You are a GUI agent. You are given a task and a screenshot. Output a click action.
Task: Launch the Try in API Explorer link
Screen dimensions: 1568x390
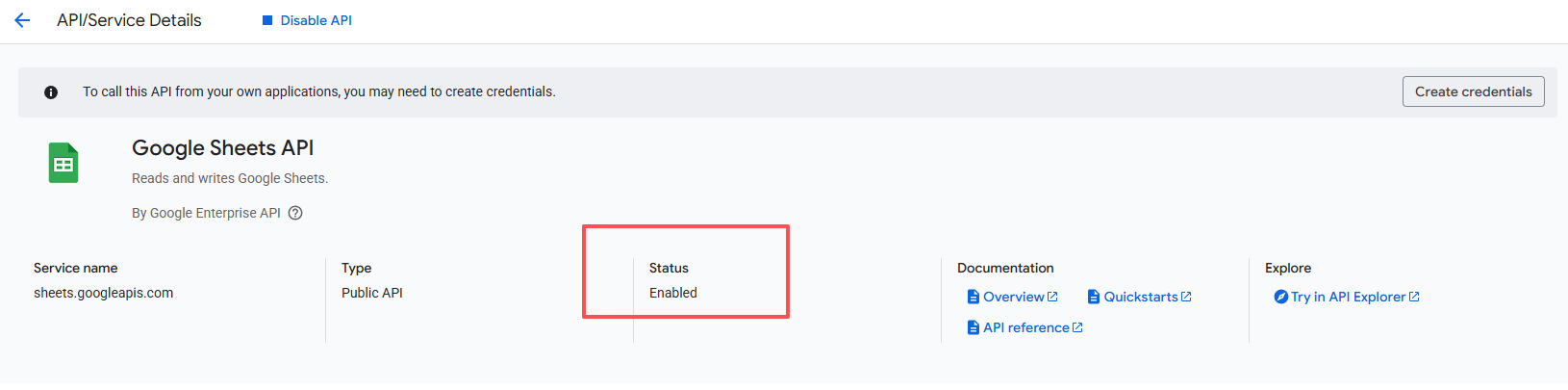pos(1348,297)
